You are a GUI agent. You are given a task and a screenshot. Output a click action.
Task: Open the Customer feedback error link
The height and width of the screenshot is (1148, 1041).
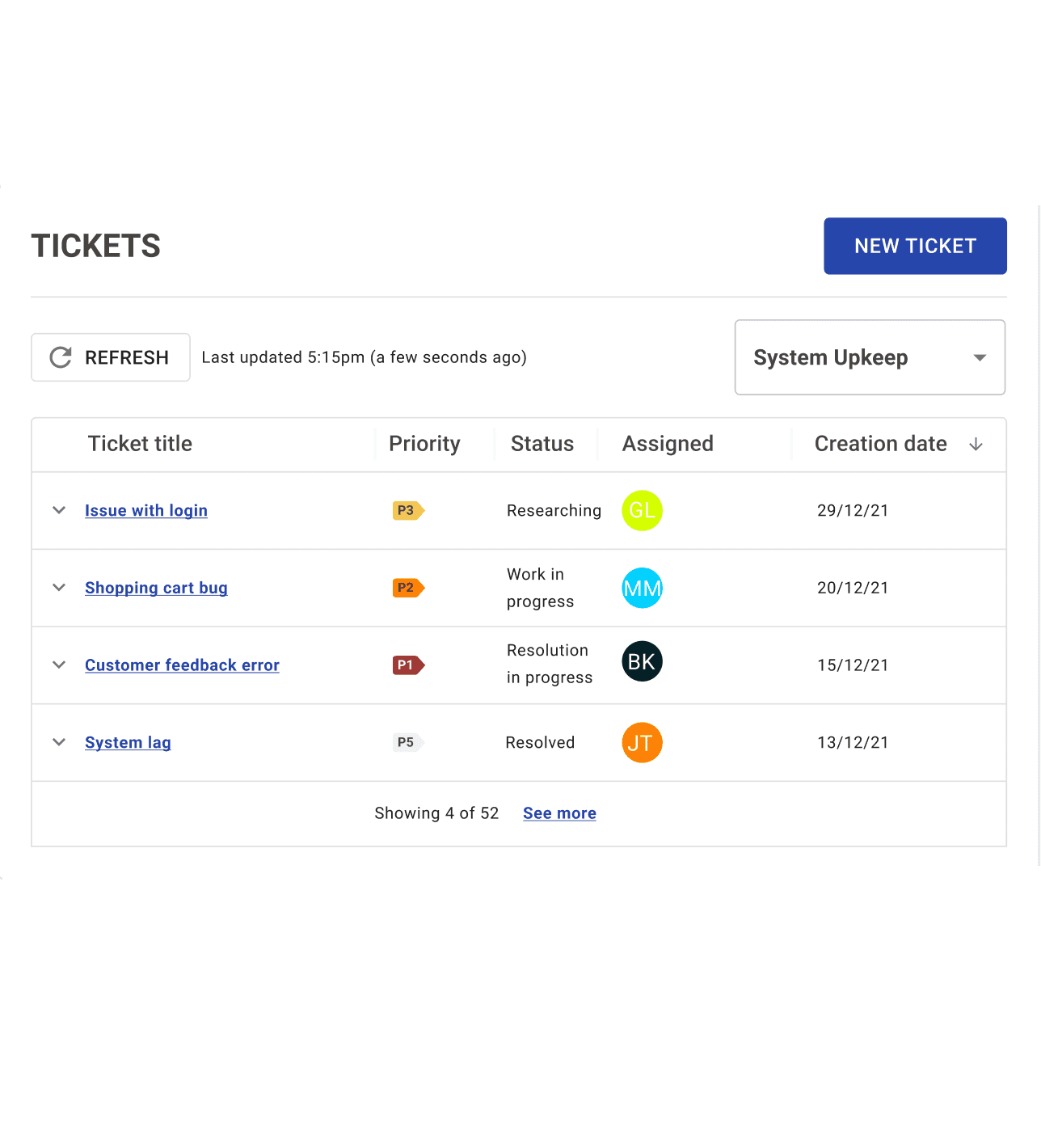[182, 665]
